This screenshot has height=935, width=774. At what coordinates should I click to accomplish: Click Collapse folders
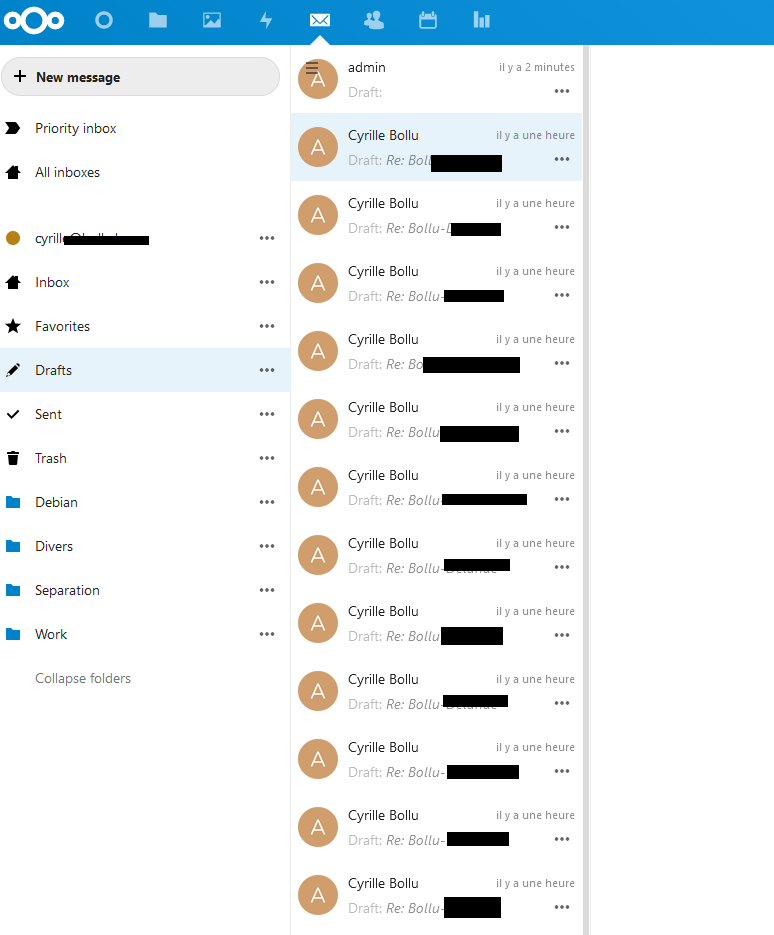(83, 678)
